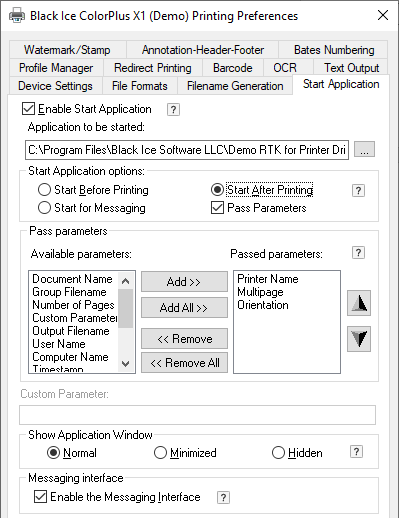The height and width of the screenshot is (518, 399).
Task: Toggle Enable Start Application checkbox
Action: [28, 109]
